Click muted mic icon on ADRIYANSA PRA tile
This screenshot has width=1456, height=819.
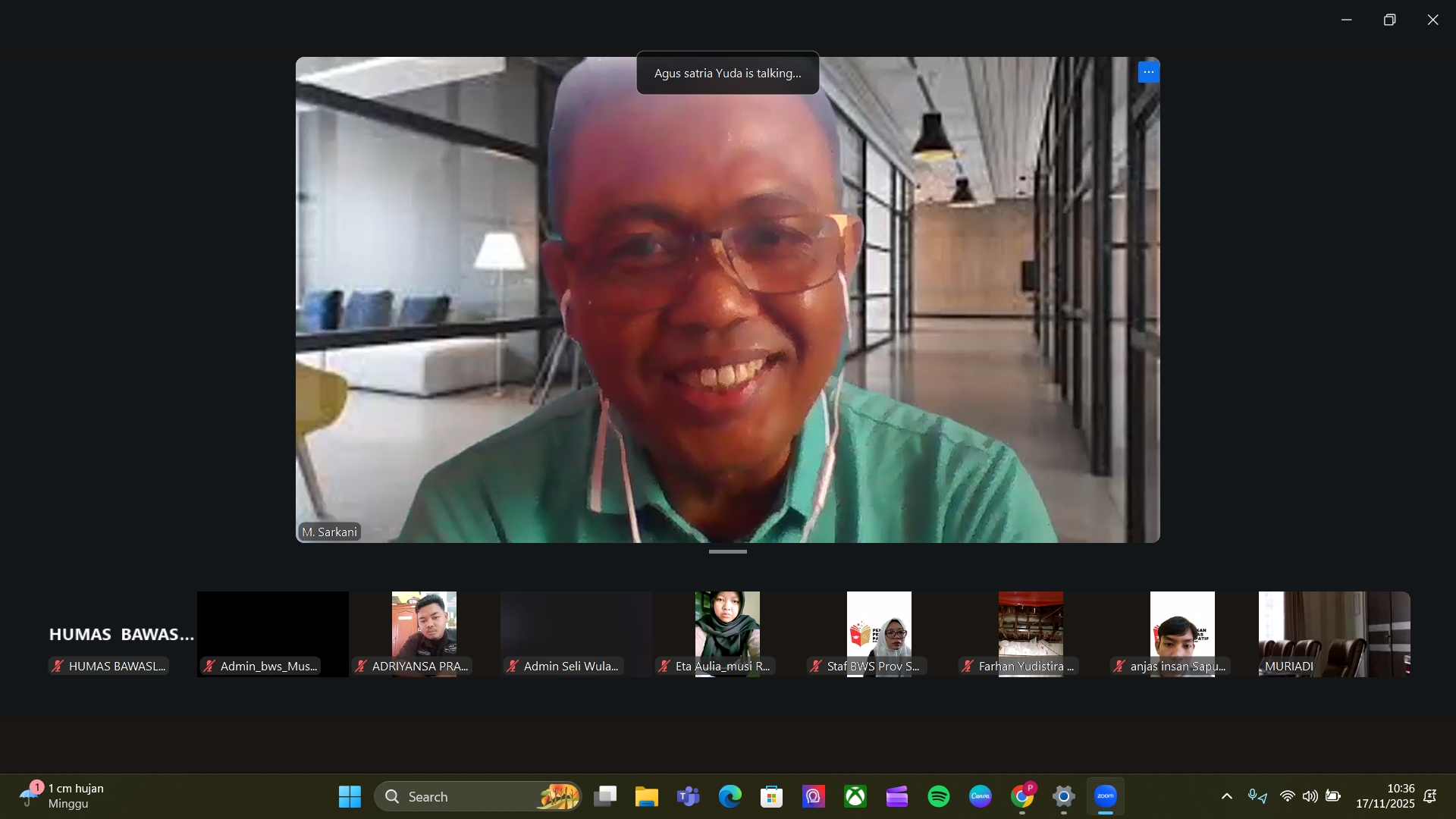(361, 667)
